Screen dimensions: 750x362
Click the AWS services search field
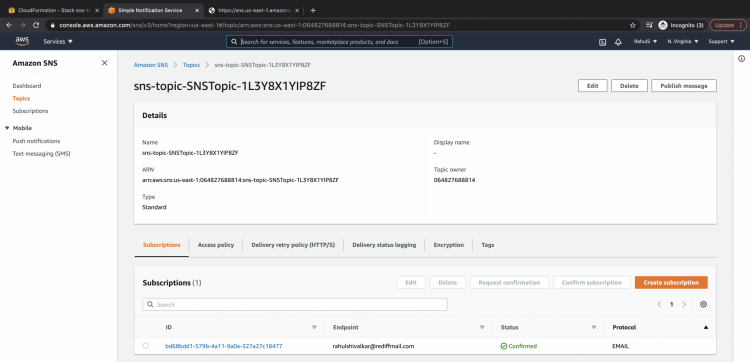pyautogui.click(x=339, y=42)
